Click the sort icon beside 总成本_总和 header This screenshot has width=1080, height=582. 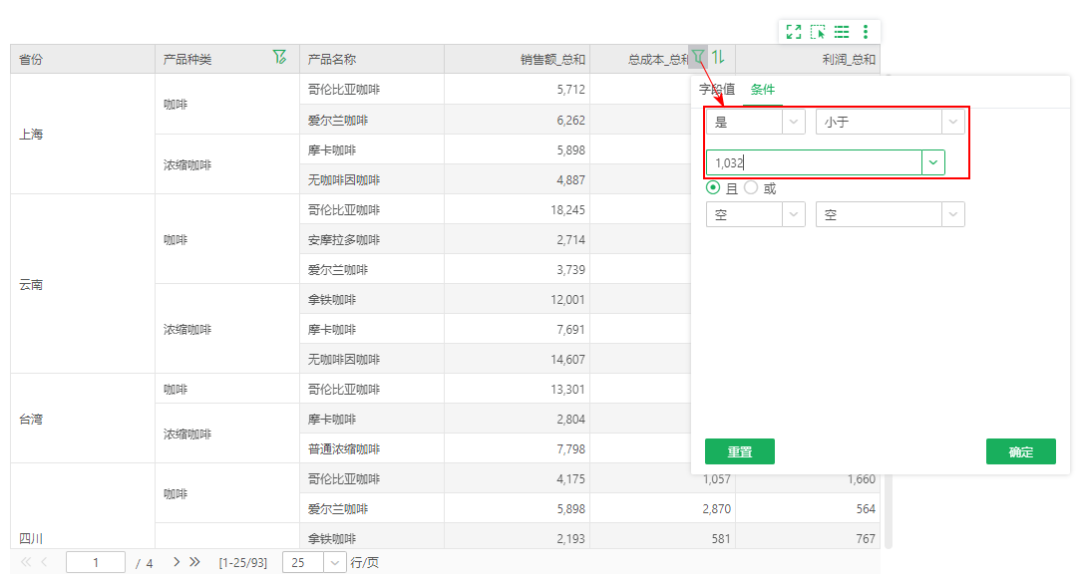(x=718, y=58)
